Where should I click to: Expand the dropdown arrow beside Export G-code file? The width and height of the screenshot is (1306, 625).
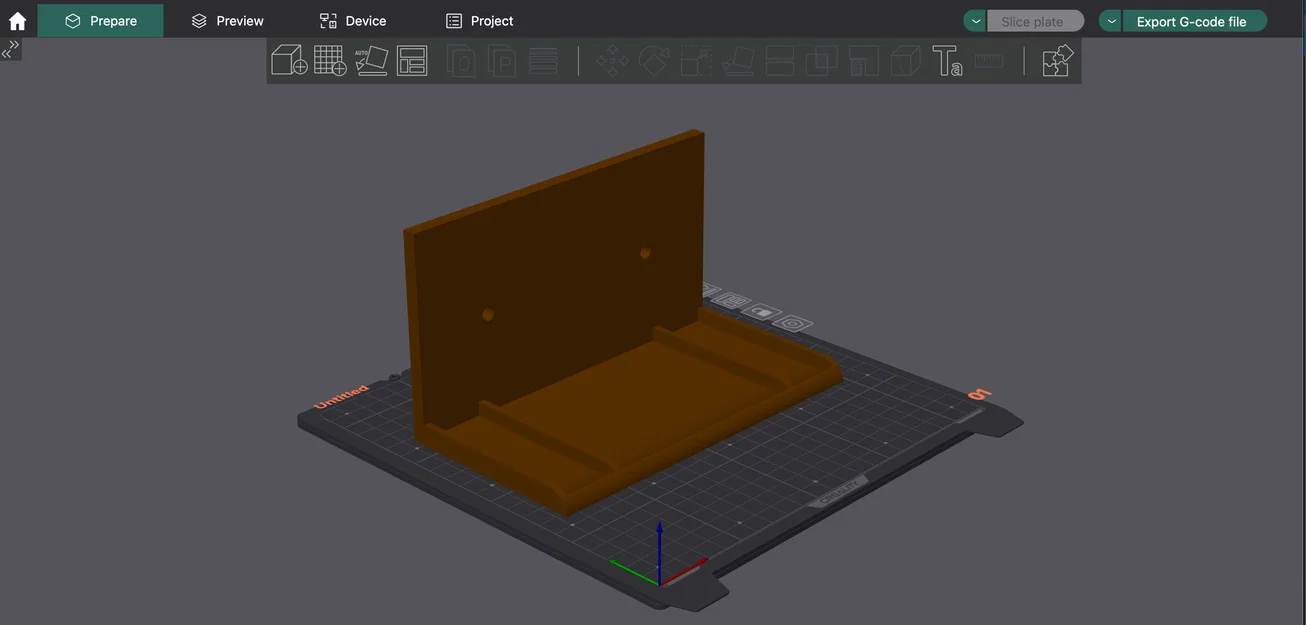click(1111, 21)
